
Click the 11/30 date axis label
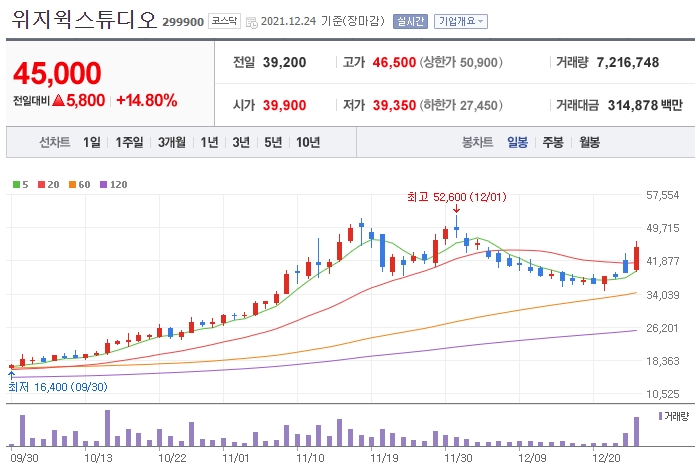coord(458,458)
